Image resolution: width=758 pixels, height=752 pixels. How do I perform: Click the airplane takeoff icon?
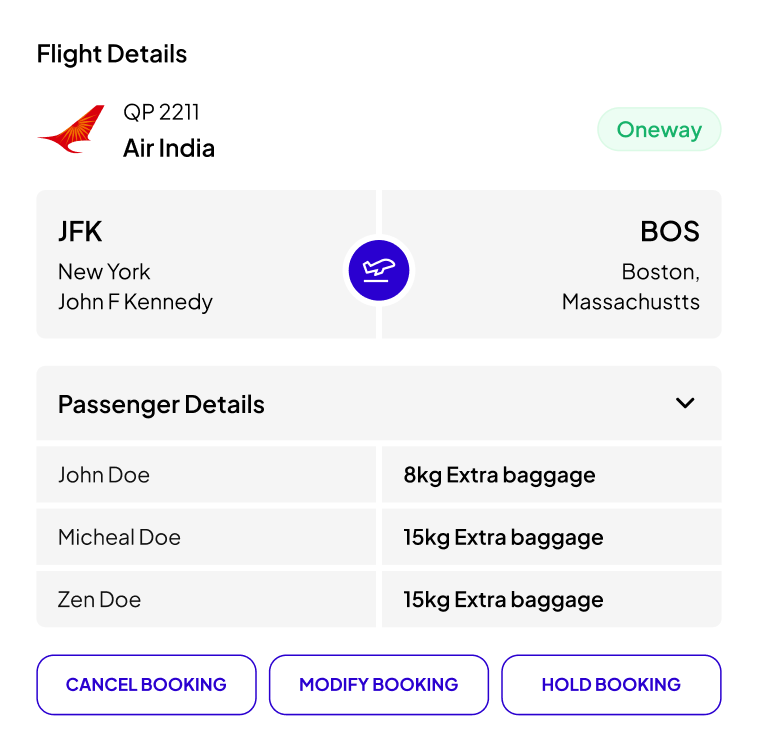(379, 270)
